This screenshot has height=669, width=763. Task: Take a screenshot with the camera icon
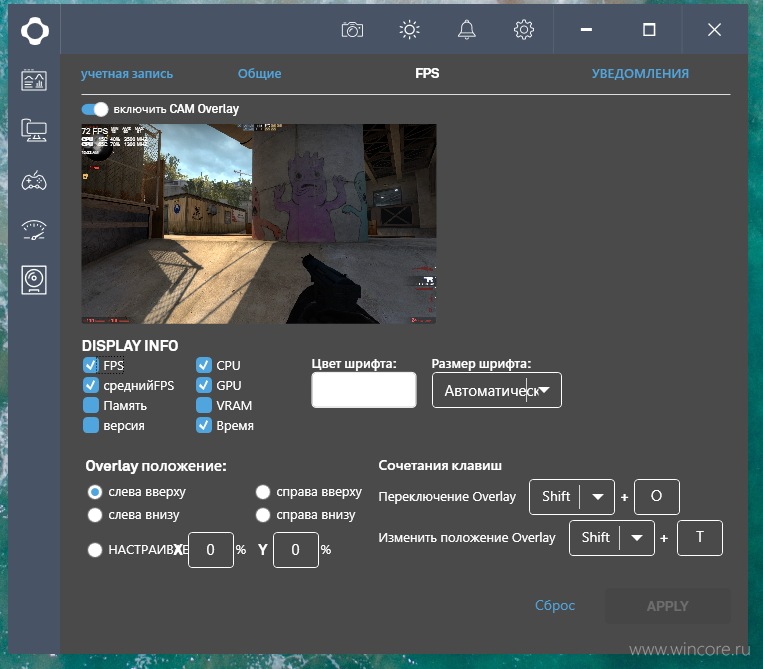352,30
